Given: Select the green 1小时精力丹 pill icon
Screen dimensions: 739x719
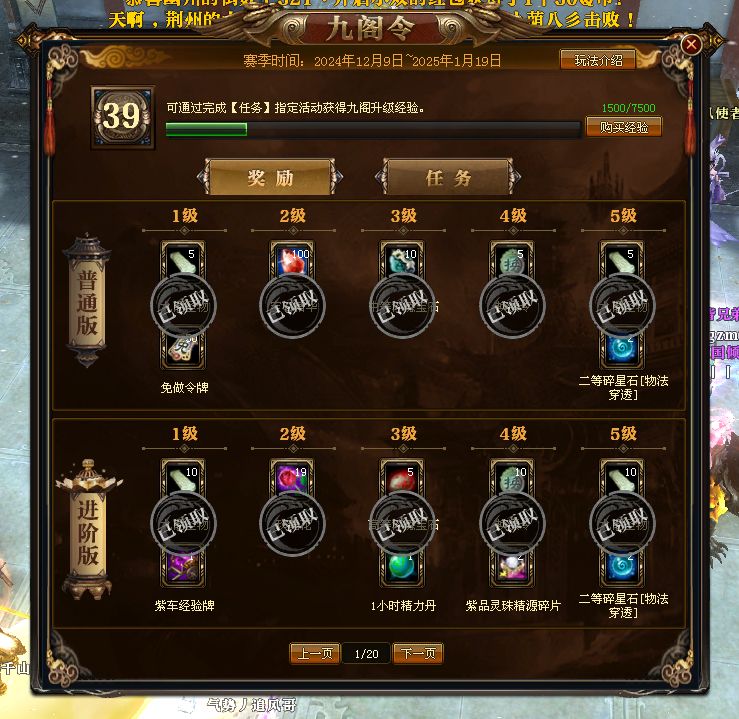Looking at the screenshot, I should click(402, 567).
